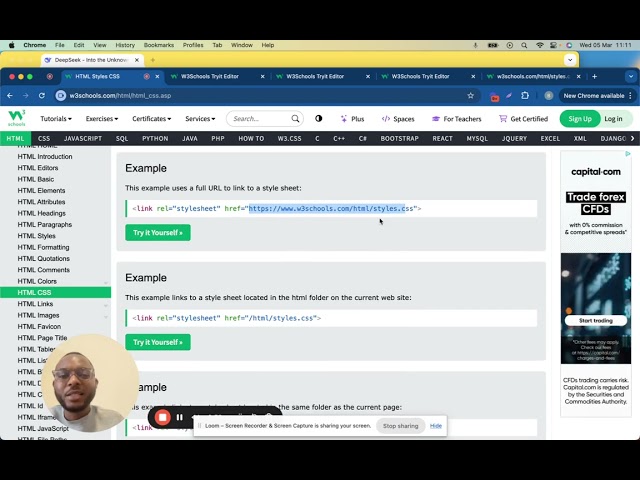This screenshot has width=640, height=480.
Task: Pause the Loom recording
Action: [x=180, y=417]
